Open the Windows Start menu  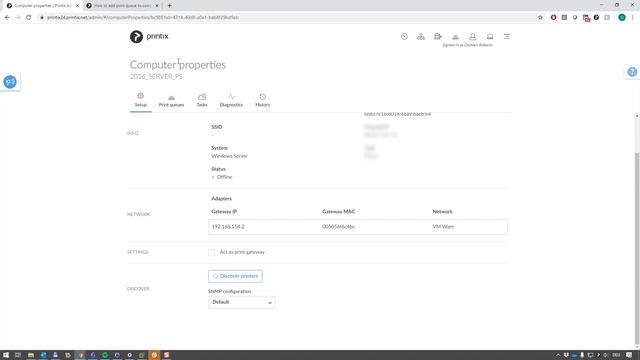6,355
